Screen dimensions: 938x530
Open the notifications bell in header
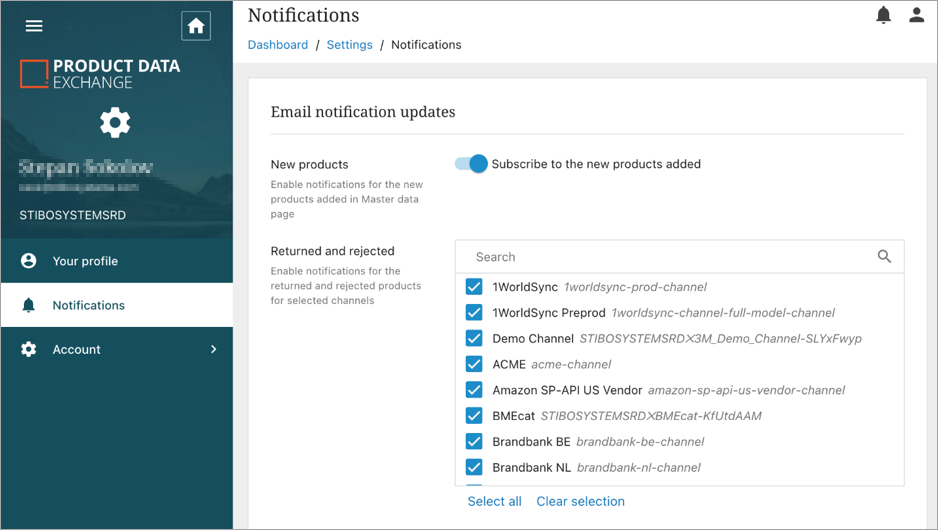pos(883,15)
